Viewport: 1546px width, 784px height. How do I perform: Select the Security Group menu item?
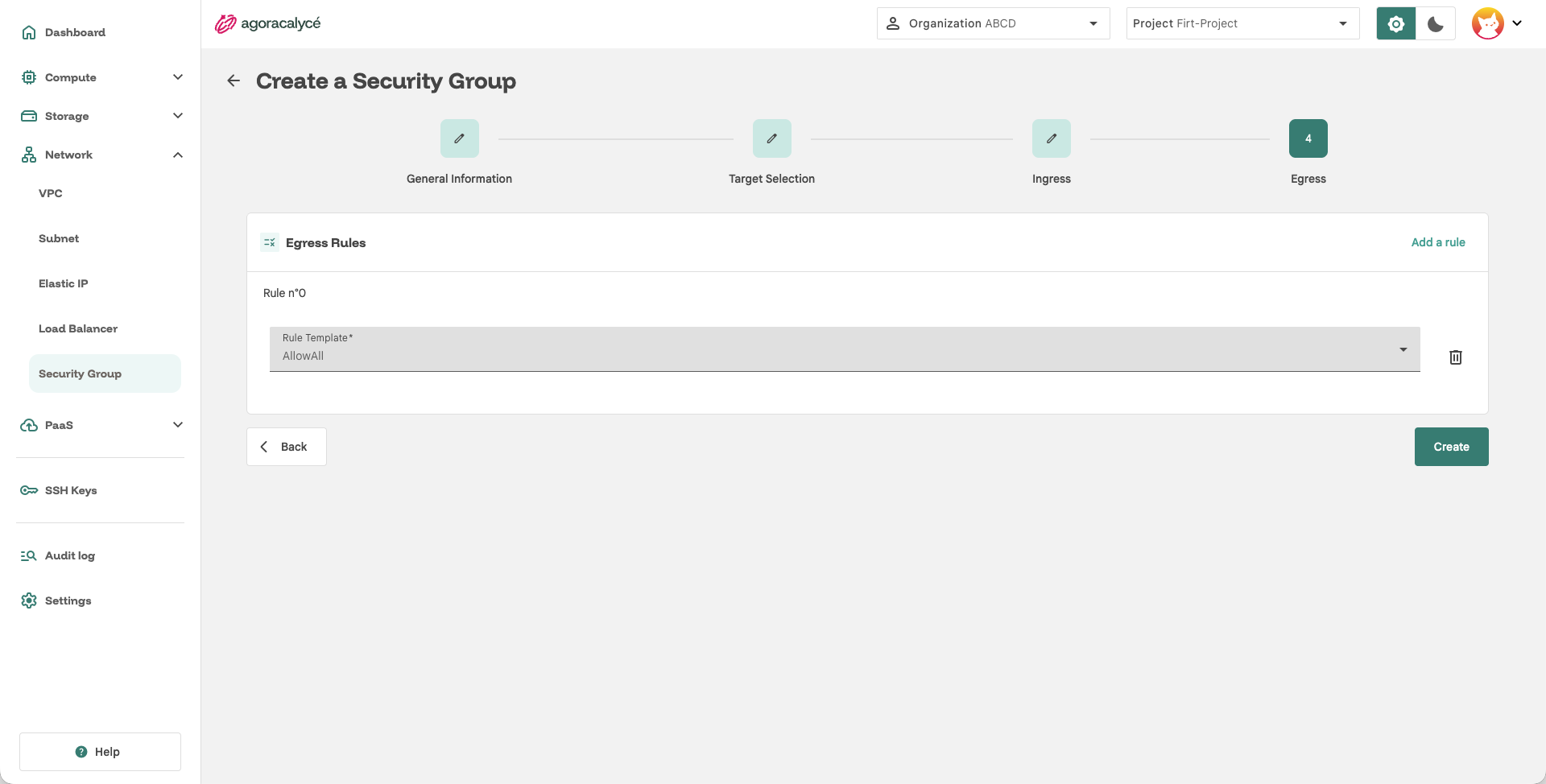(x=105, y=373)
